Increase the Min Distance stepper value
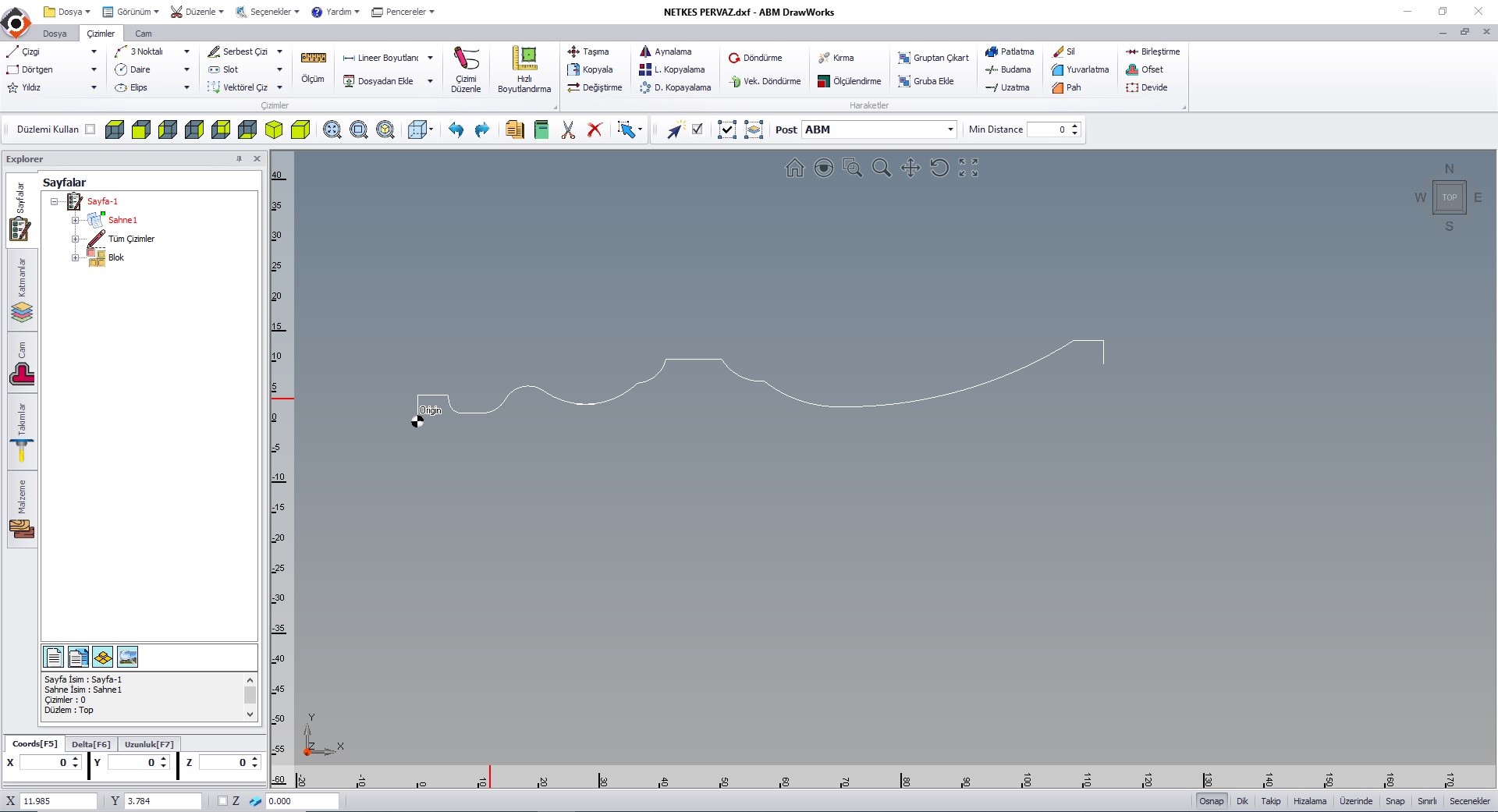 (x=1075, y=126)
